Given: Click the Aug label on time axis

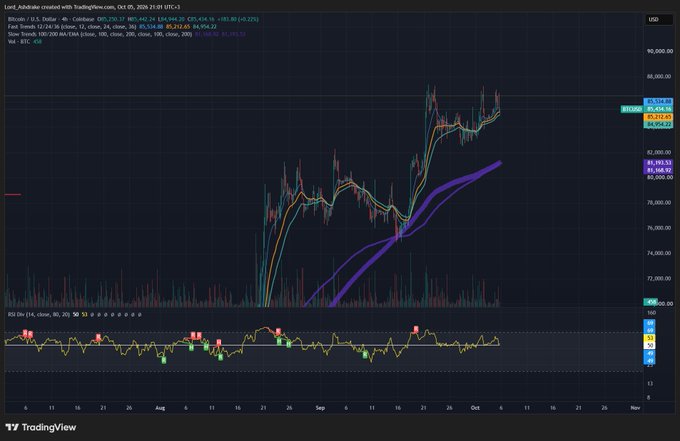Looking at the screenshot, I should pyautogui.click(x=160, y=408).
